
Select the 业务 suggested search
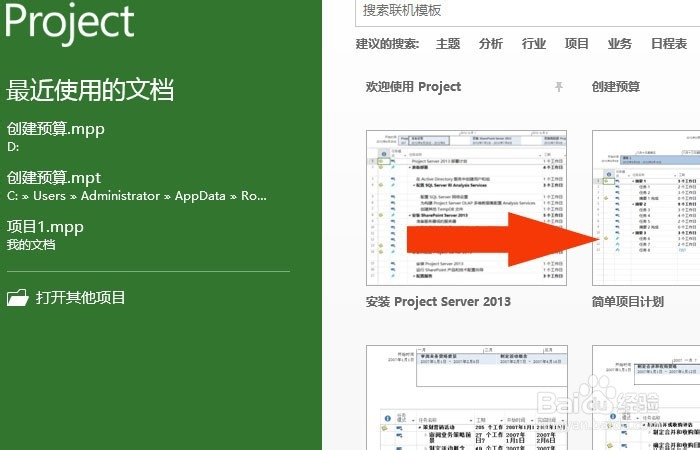(x=620, y=44)
